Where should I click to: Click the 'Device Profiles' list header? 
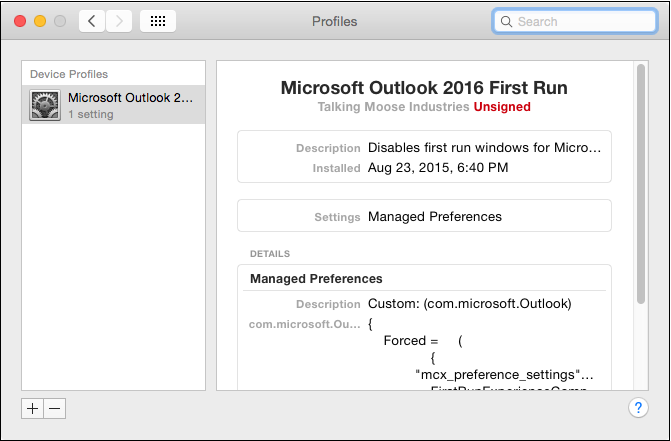[69, 74]
